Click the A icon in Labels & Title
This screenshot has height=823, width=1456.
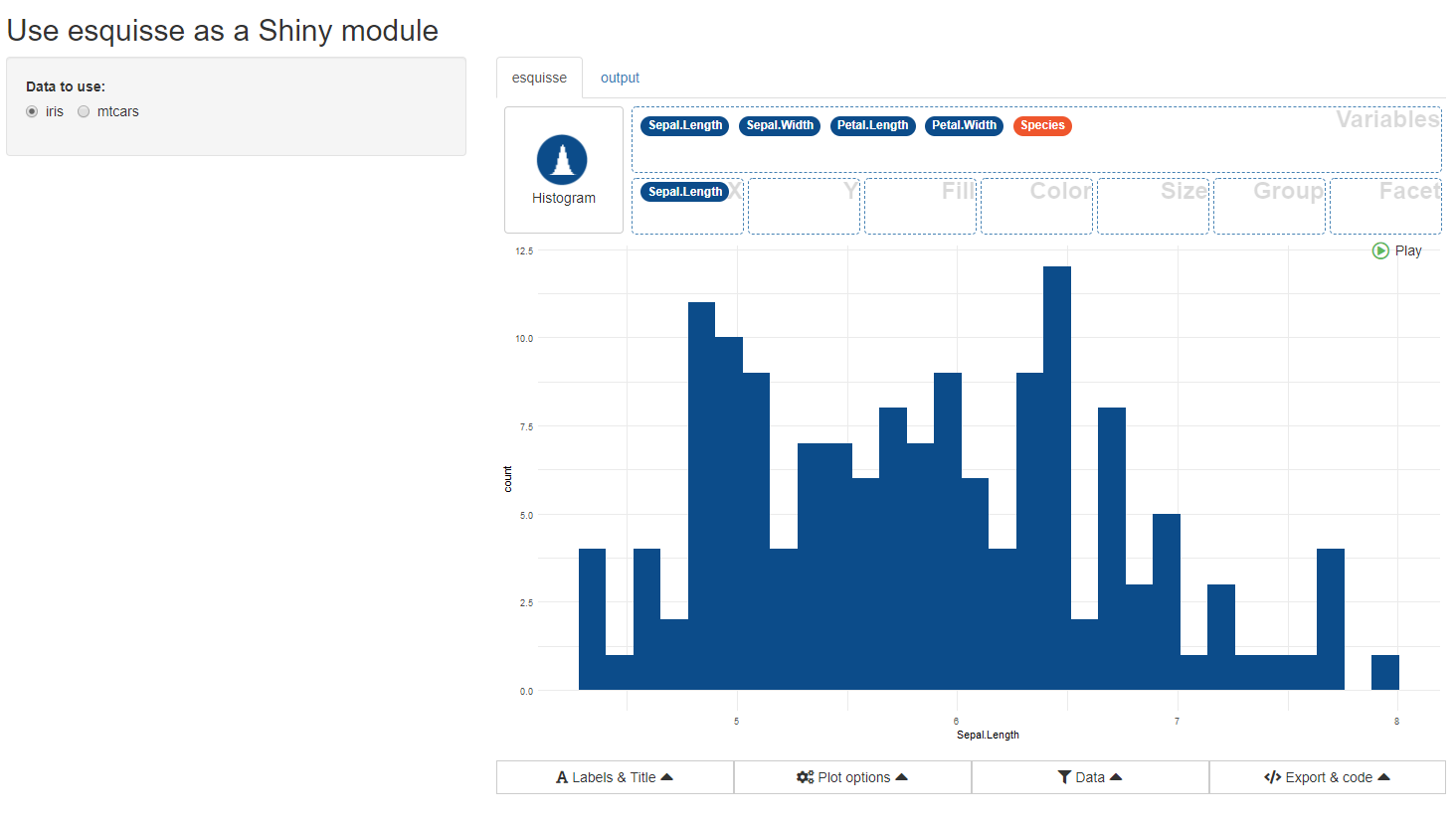click(563, 777)
